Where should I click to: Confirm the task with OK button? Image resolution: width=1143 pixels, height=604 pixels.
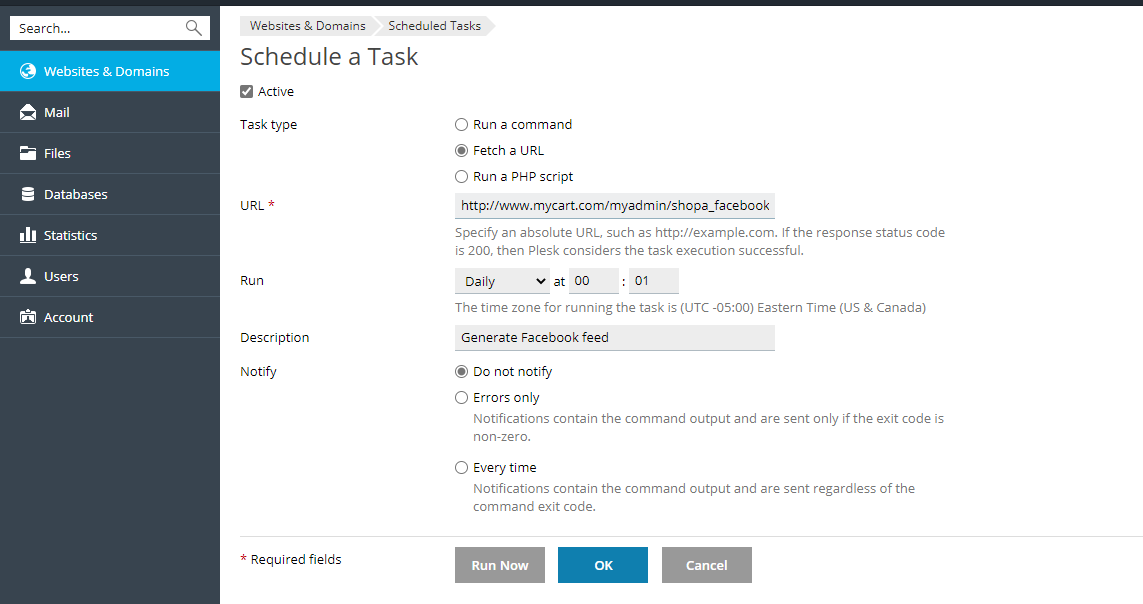pos(603,565)
